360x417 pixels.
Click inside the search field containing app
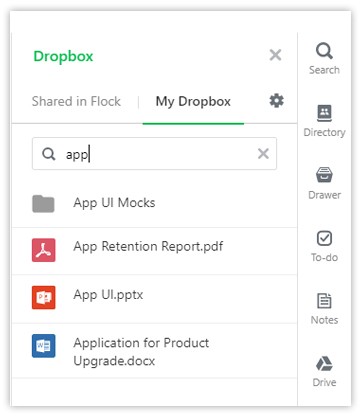click(x=154, y=154)
